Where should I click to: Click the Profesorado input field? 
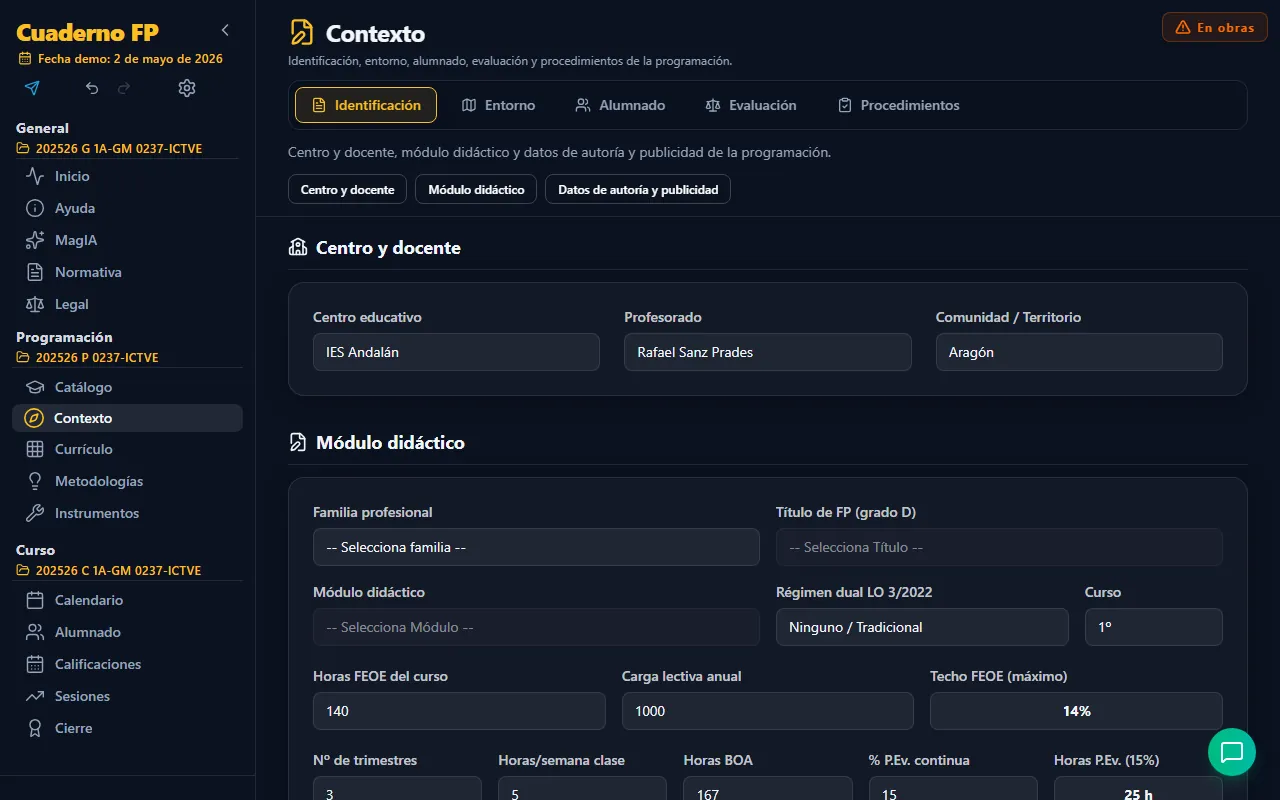(x=768, y=352)
